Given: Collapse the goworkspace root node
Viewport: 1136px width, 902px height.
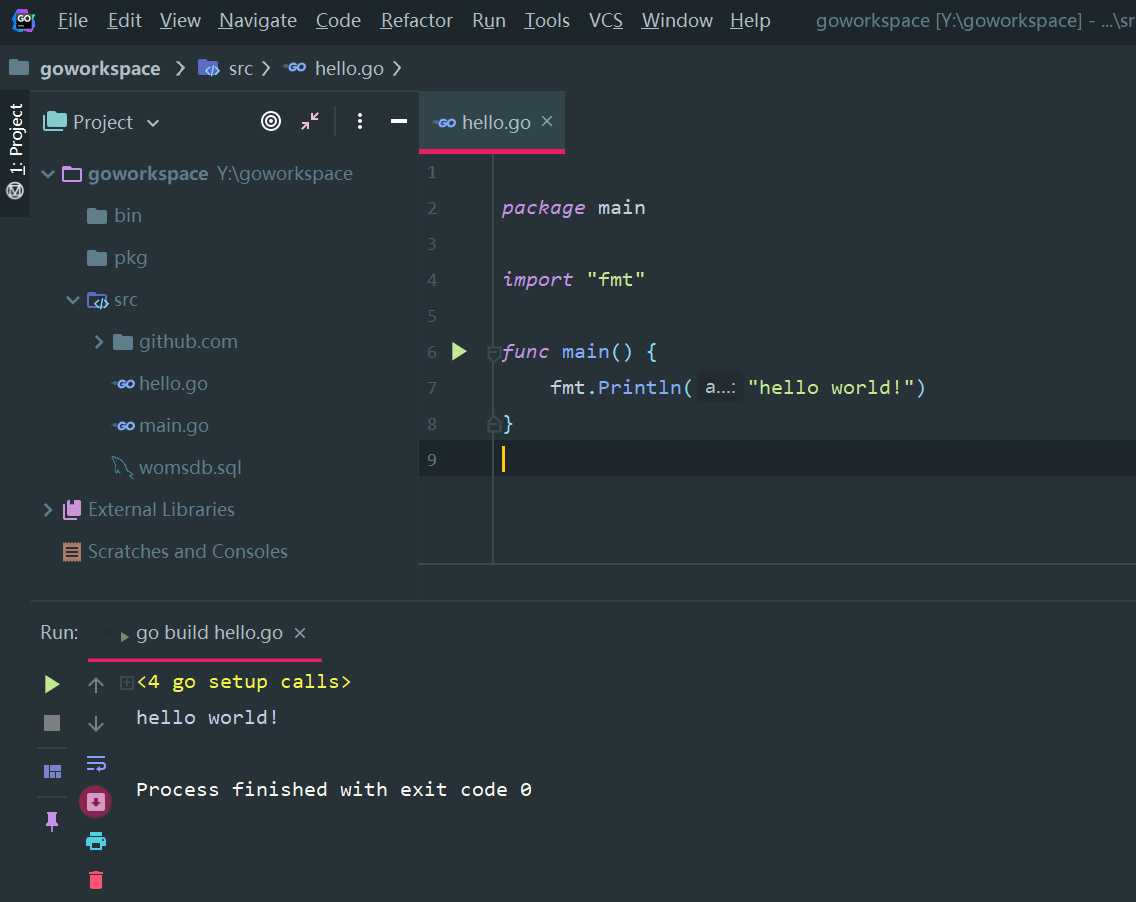Looking at the screenshot, I should (48, 174).
